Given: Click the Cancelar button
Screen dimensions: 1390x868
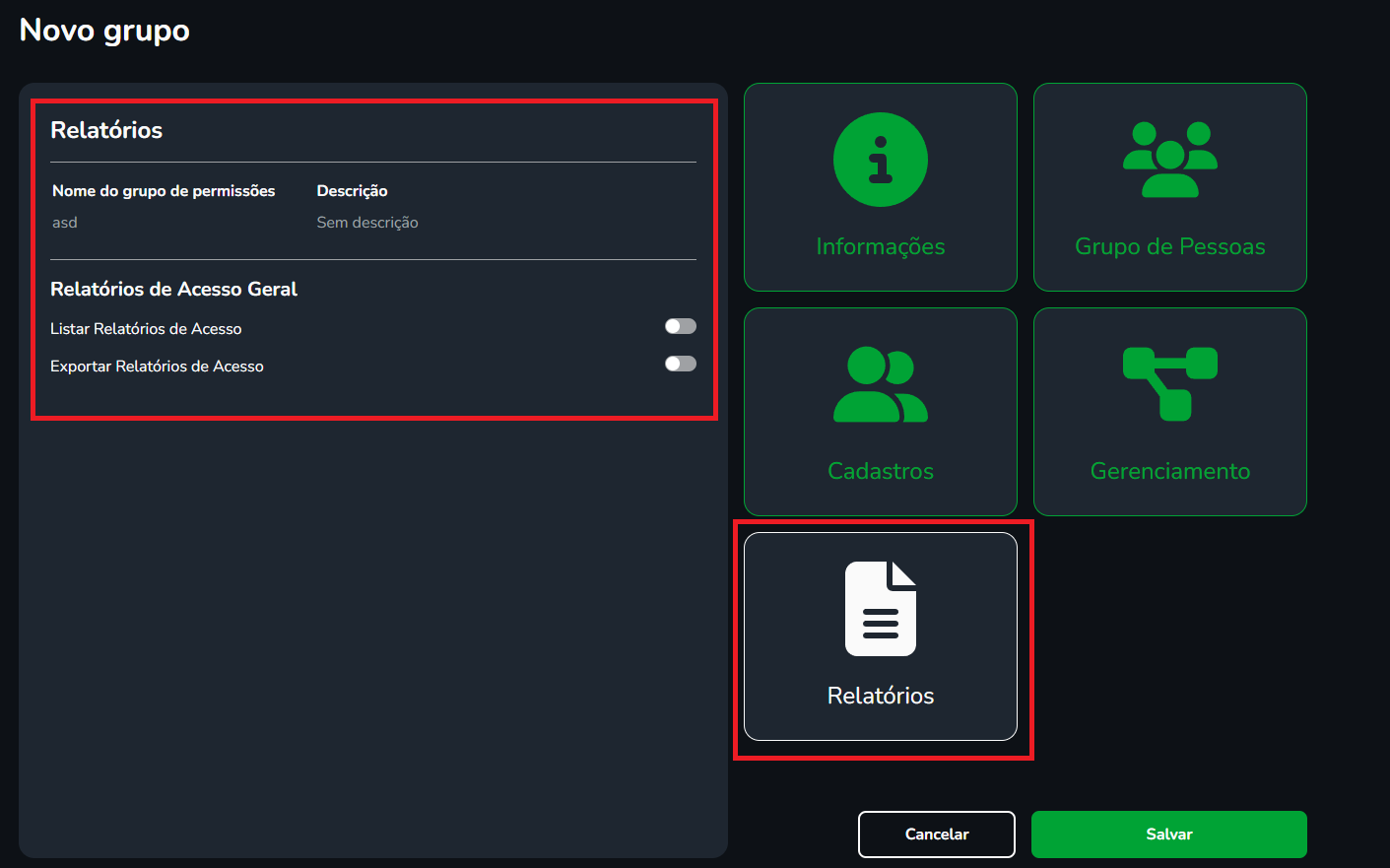Looking at the screenshot, I should [936, 834].
